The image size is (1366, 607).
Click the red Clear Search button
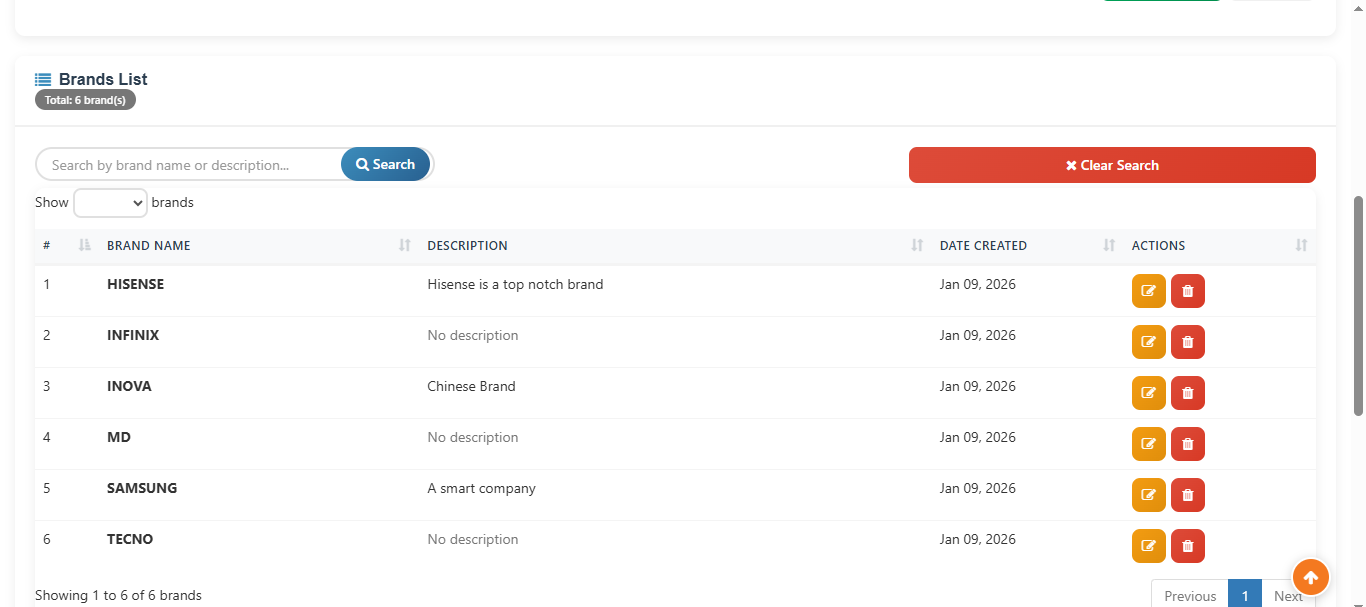click(1112, 165)
